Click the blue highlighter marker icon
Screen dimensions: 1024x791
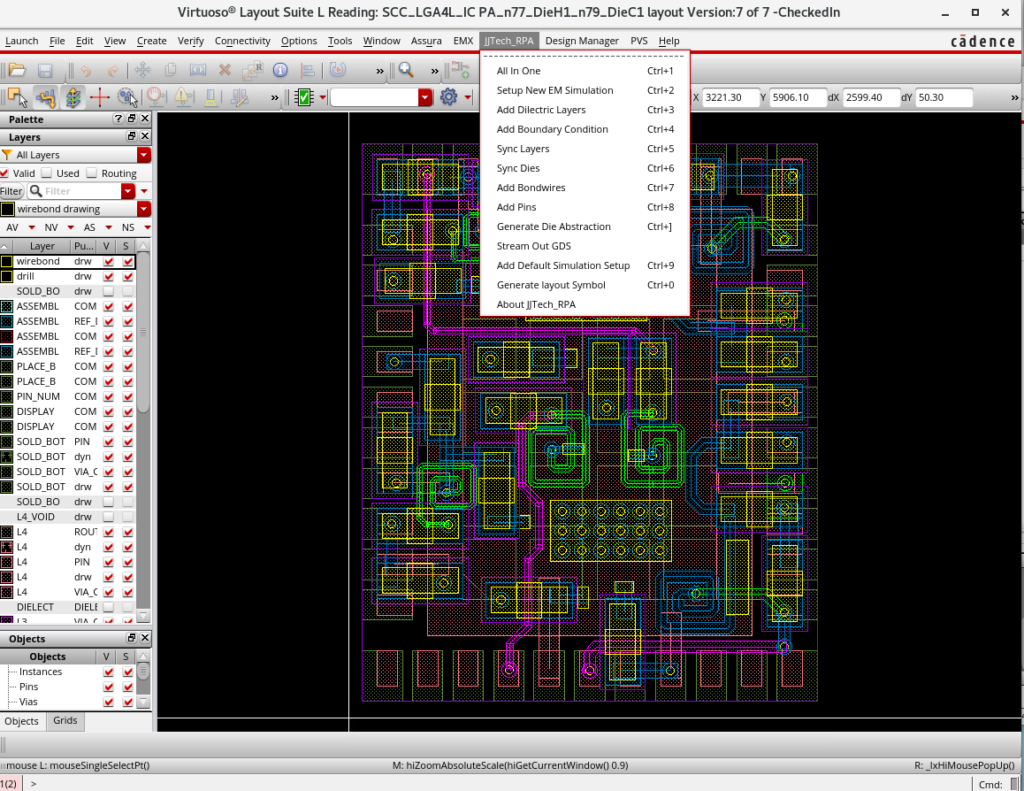[x=211, y=97]
